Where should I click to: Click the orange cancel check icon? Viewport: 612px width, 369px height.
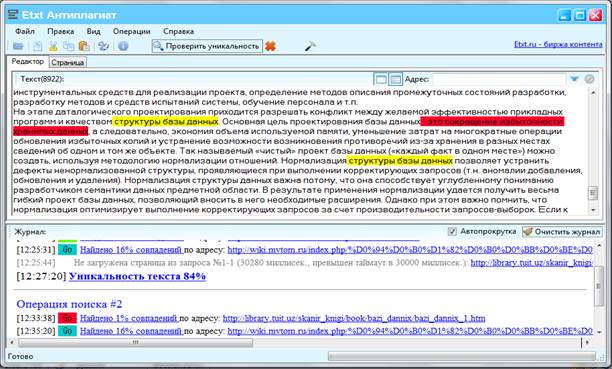point(270,46)
